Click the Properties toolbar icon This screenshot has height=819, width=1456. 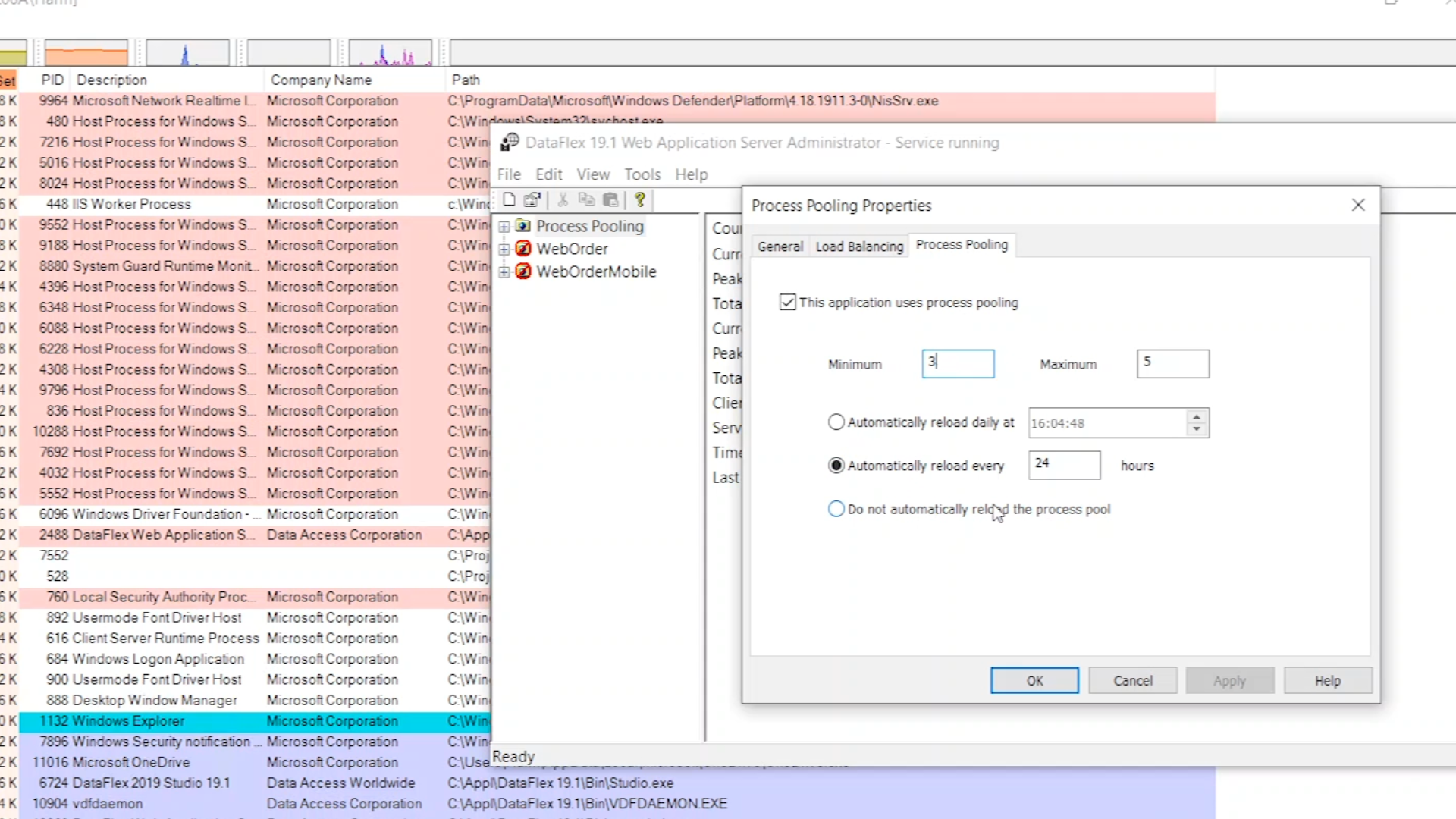(x=532, y=199)
